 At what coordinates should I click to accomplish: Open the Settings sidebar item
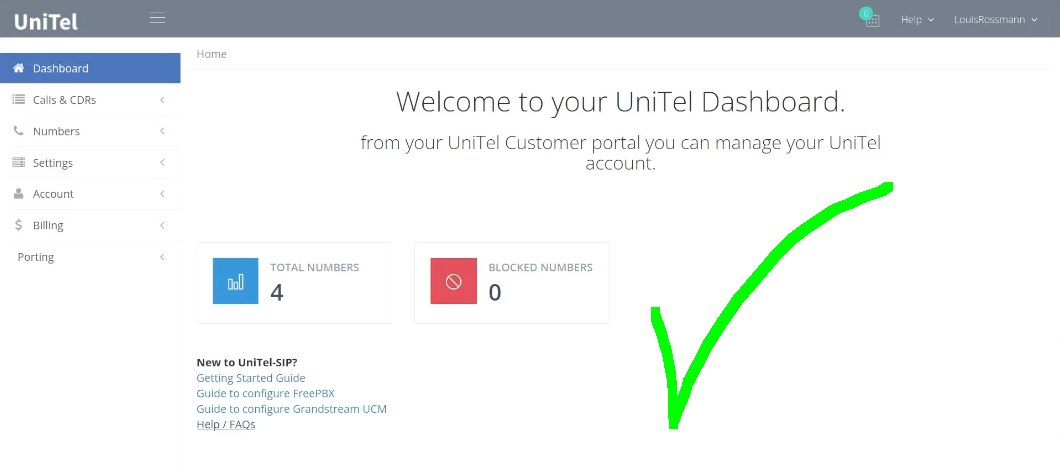(90, 163)
